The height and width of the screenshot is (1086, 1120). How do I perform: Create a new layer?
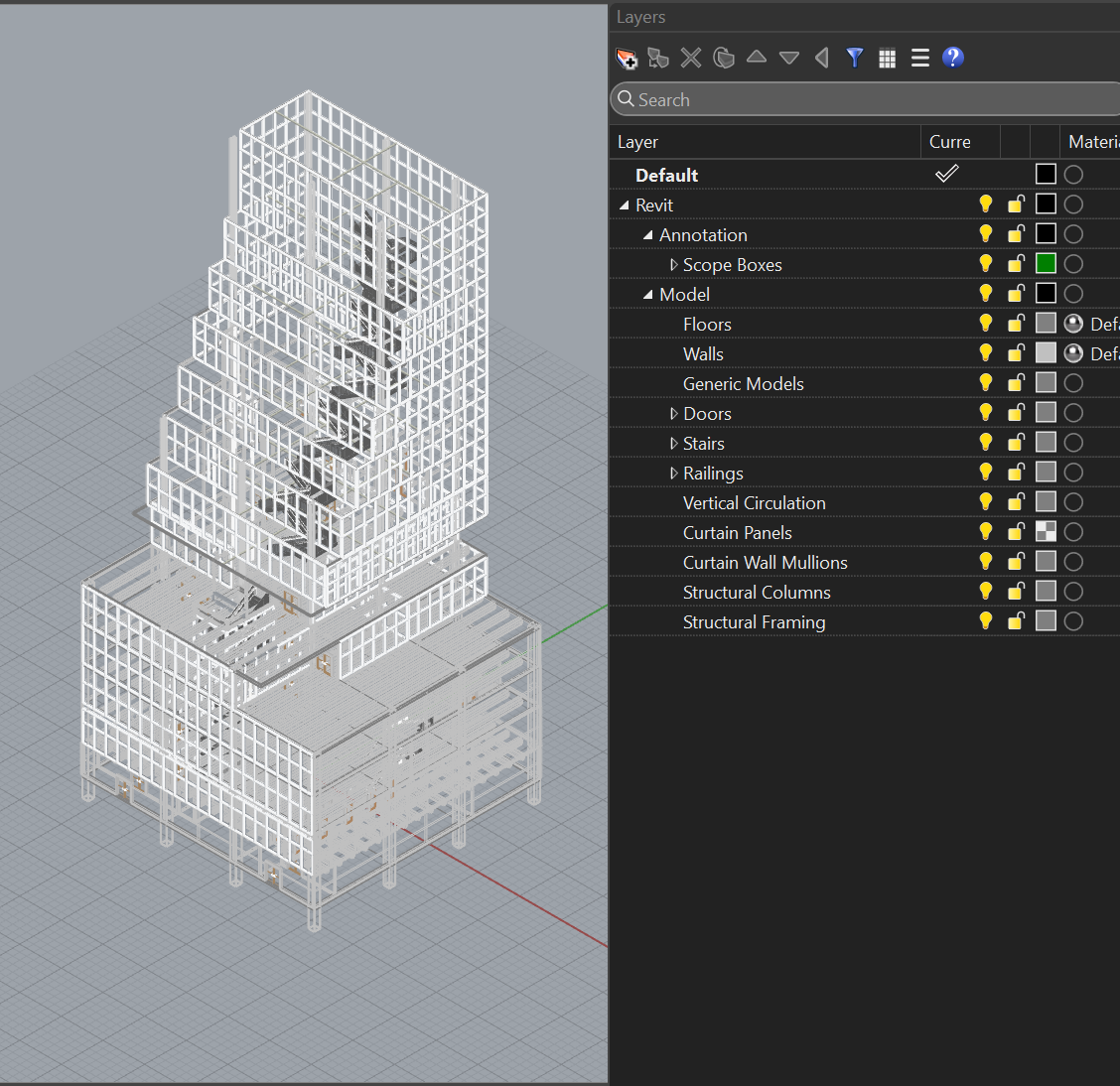(627, 58)
